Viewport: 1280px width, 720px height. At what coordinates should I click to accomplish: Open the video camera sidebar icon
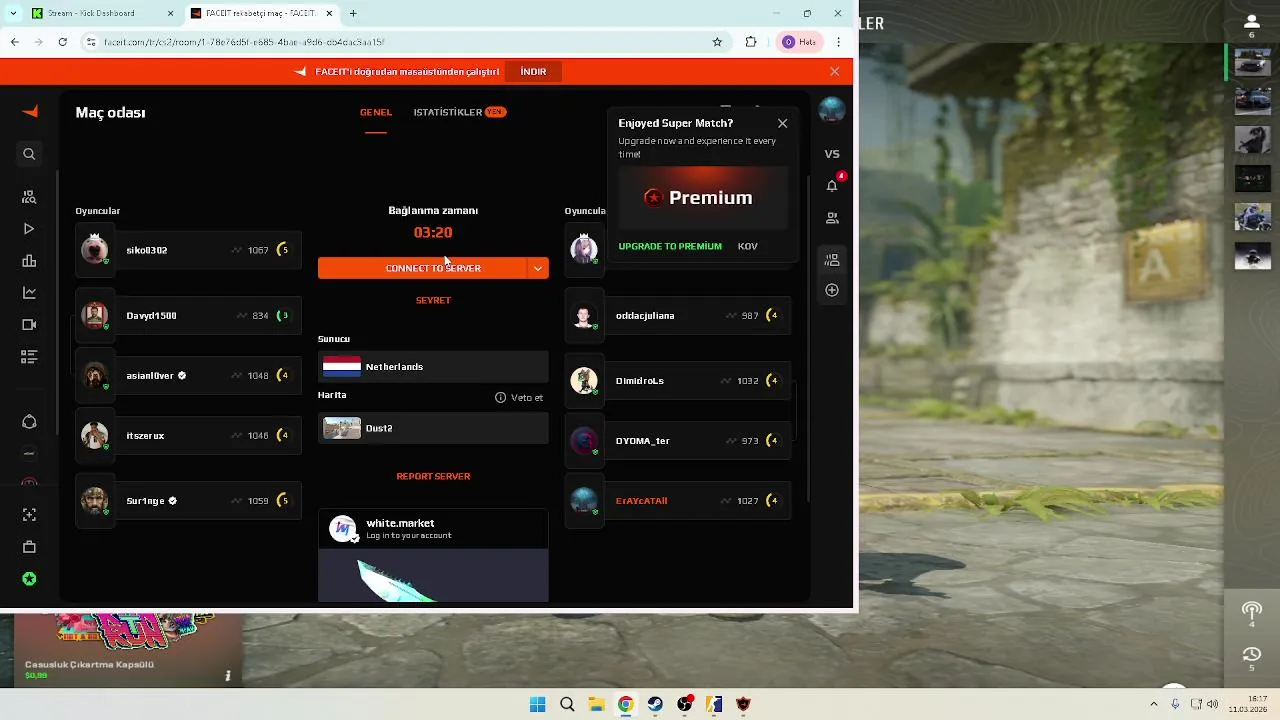point(29,325)
